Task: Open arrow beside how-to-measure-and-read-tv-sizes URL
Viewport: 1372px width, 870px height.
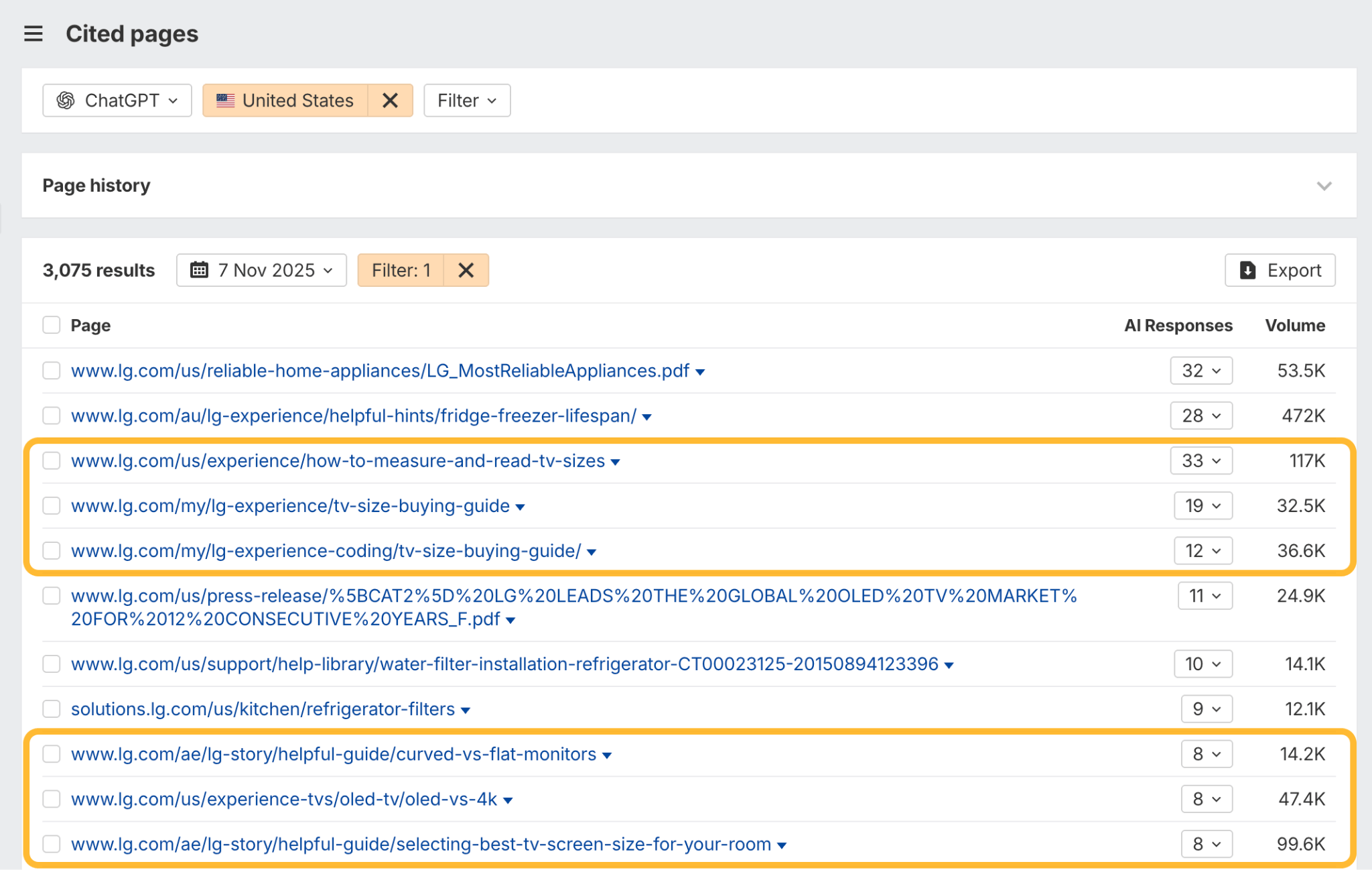Action: pyautogui.click(x=615, y=461)
